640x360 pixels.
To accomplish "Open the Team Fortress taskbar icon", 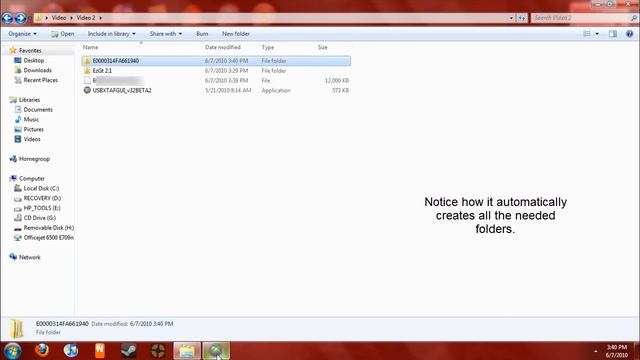I will tap(158, 351).
